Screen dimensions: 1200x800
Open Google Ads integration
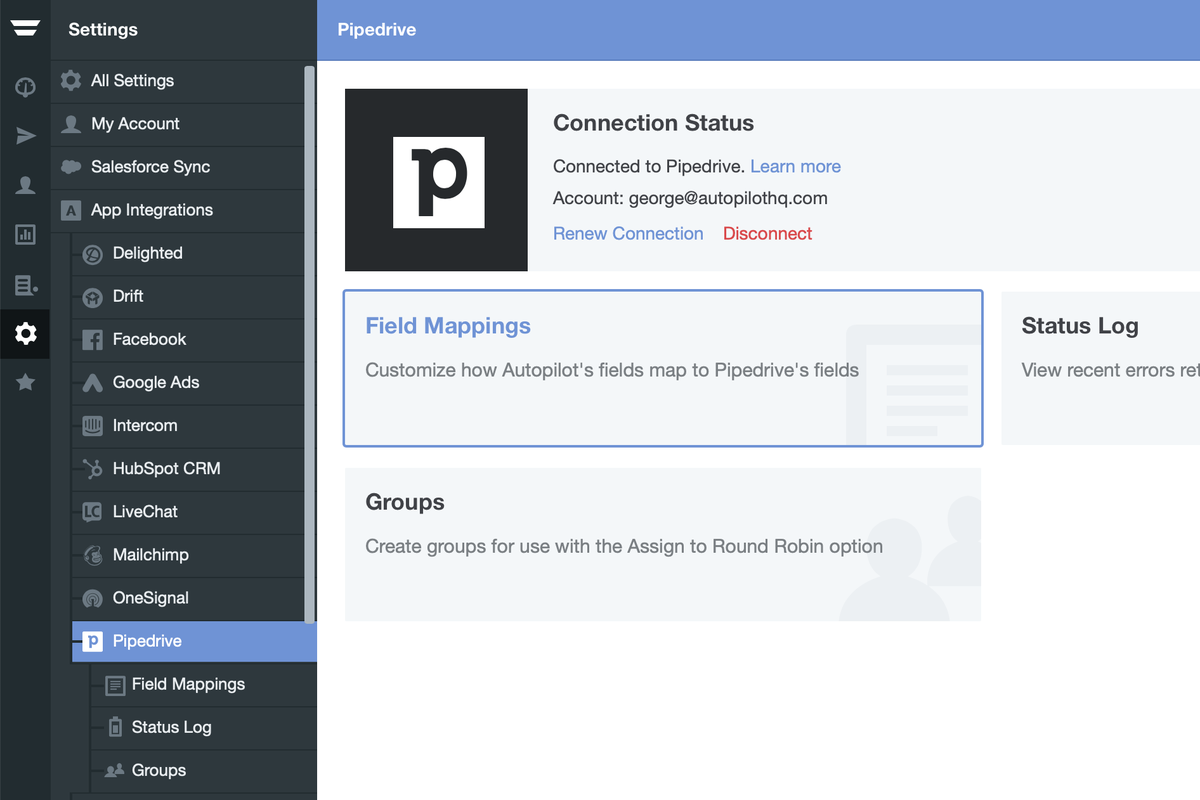pyautogui.click(x=188, y=383)
